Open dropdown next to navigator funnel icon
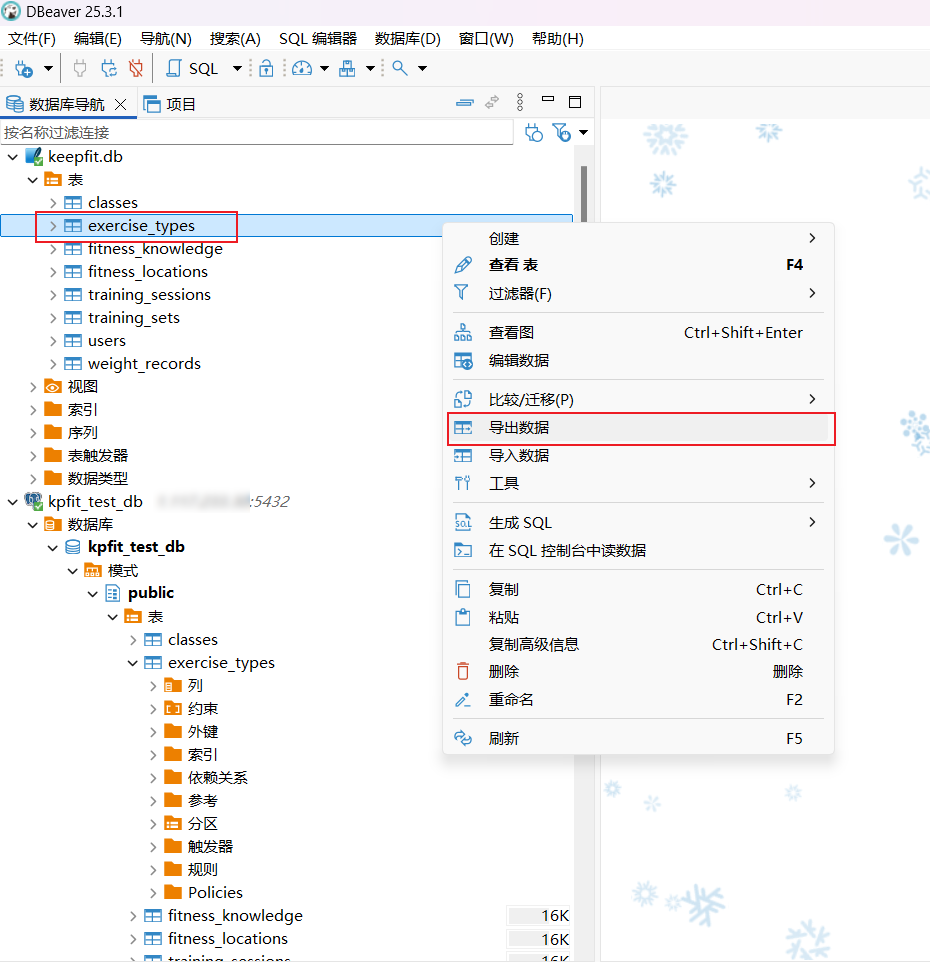Viewport: 930px width, 962px height. [583, 133]
